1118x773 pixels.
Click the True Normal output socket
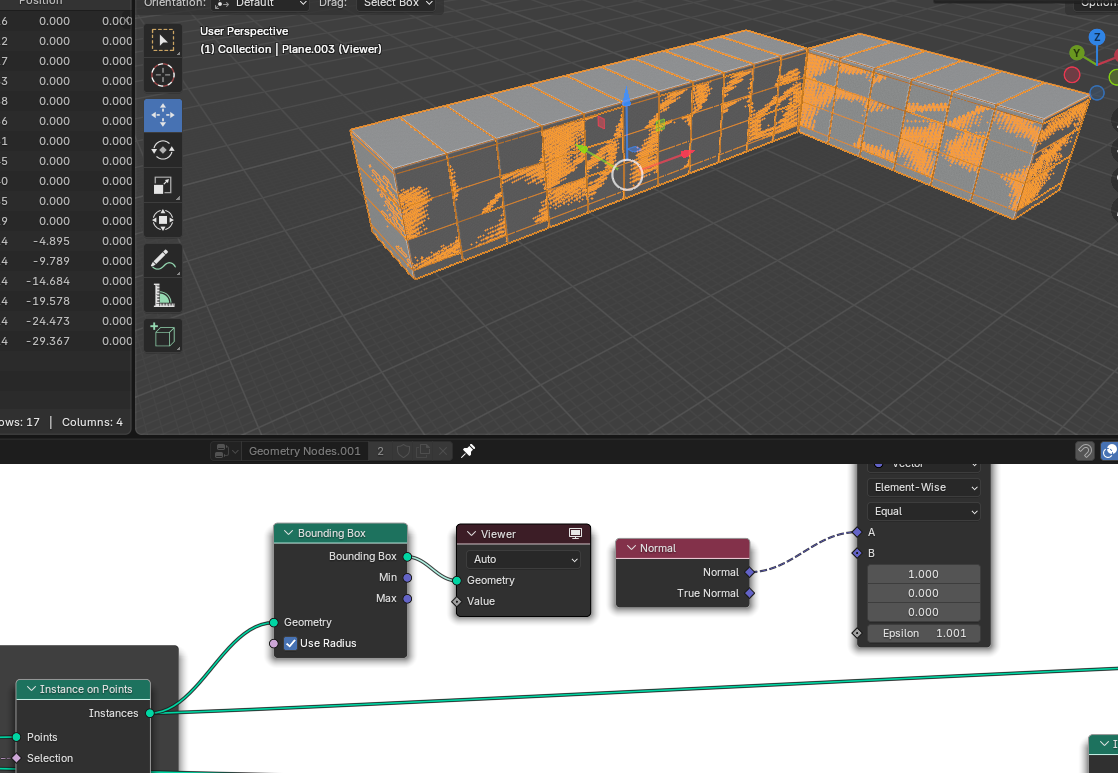[749, 593]
